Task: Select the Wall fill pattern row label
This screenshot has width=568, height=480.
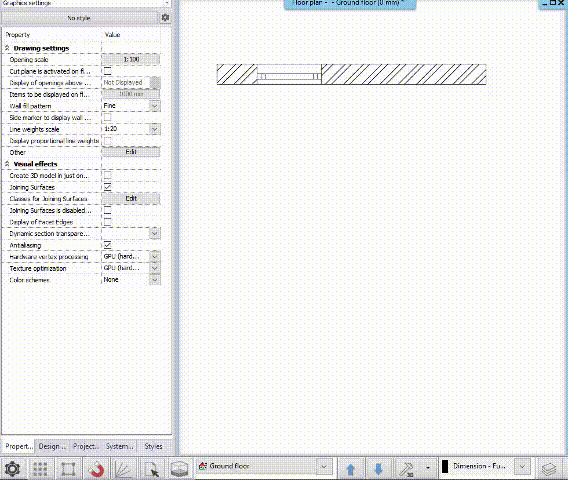Action: click(30, 106)
